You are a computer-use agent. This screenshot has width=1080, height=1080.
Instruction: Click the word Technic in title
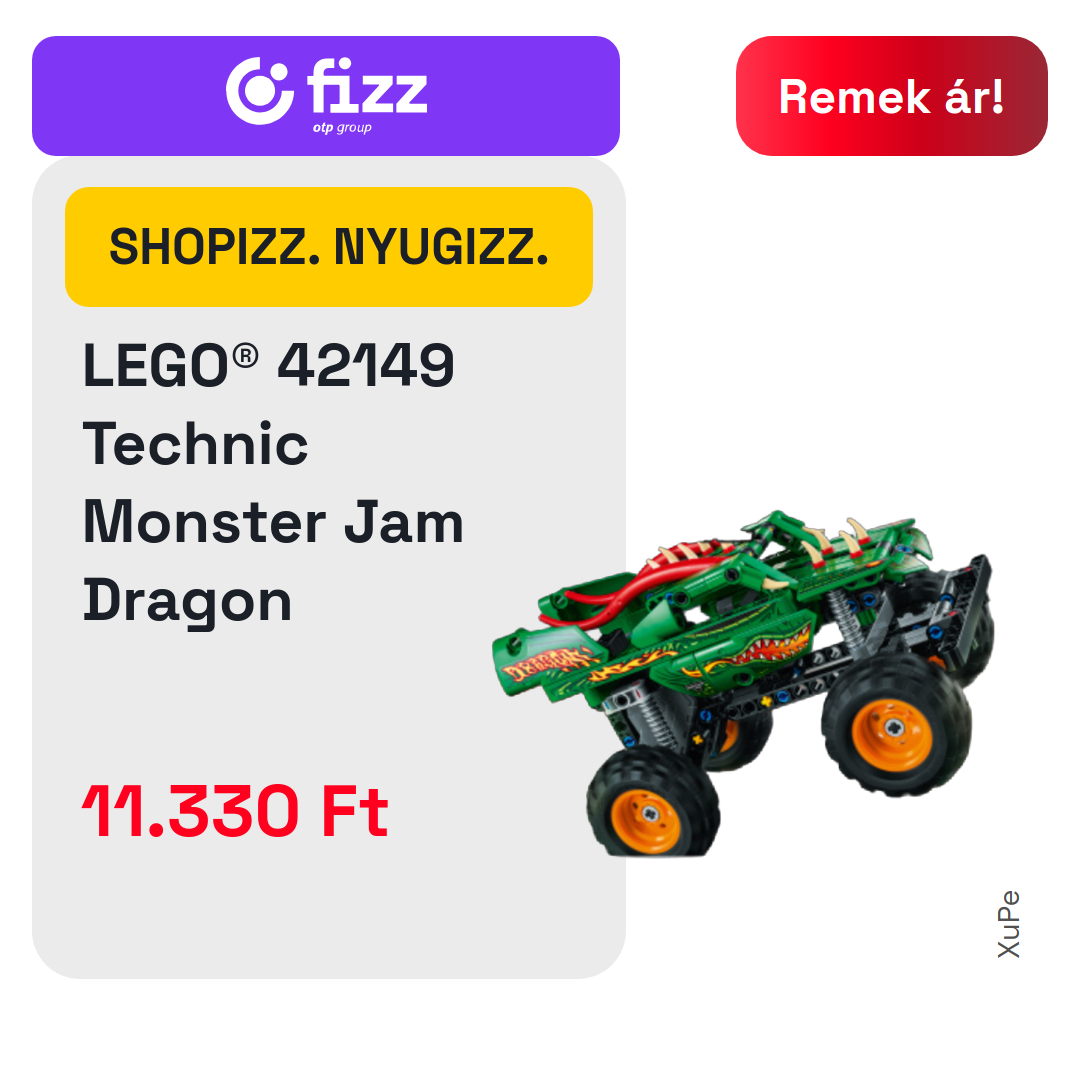[196, 444]
